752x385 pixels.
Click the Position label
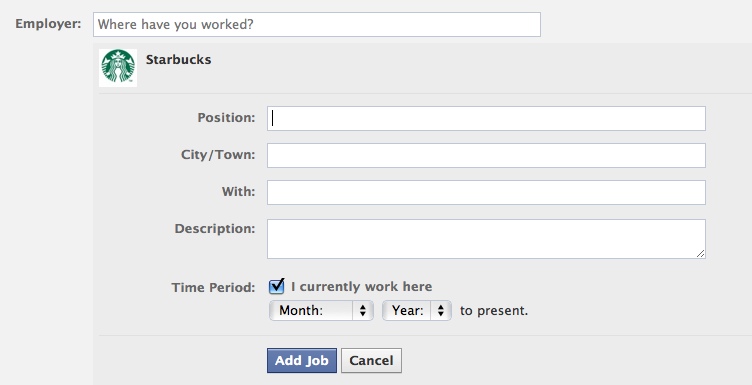226,118
